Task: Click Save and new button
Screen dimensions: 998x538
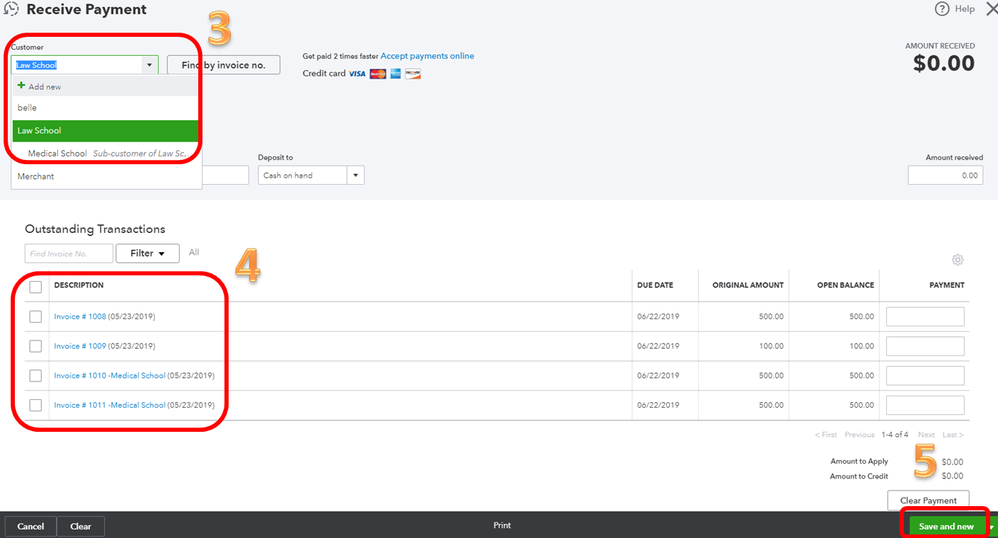Action: (946, 527)
